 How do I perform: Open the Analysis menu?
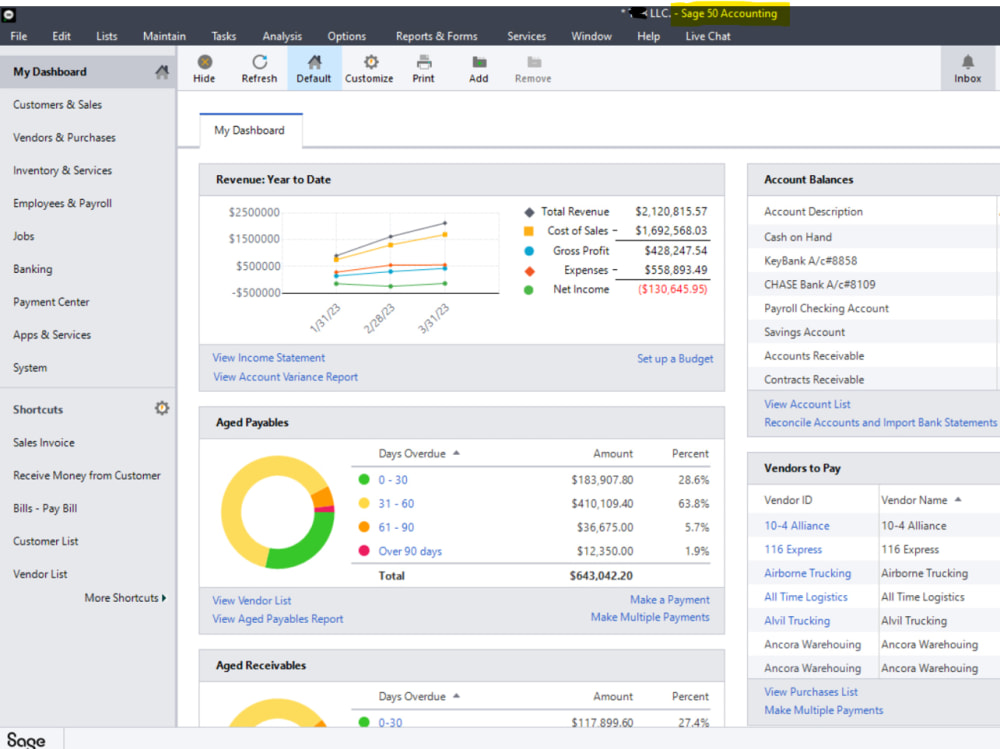point(282,36)
